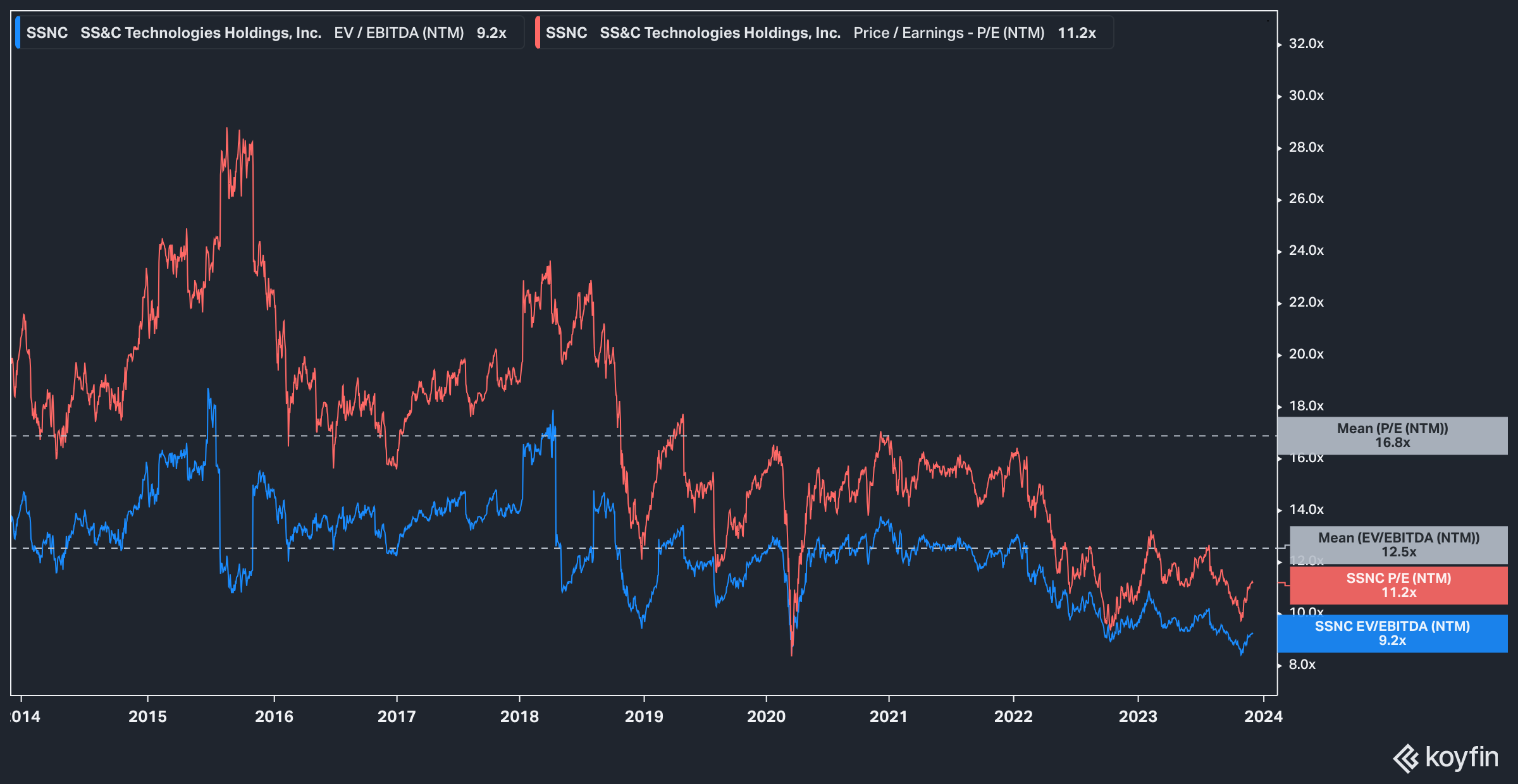Click the 14.0x y-axis label
The image size is (1518, 784).
[x=1306, y=510]
